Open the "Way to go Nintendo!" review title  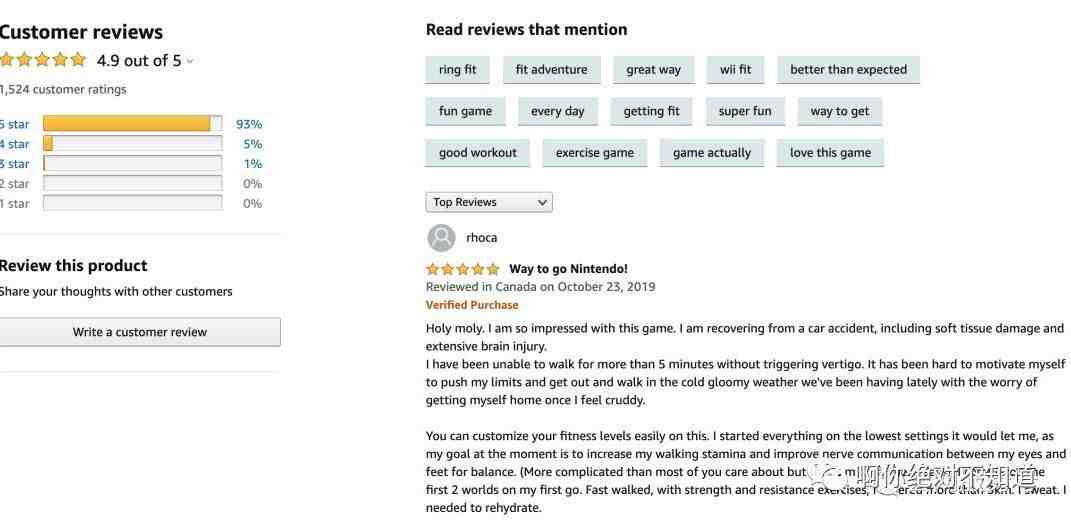568,269
